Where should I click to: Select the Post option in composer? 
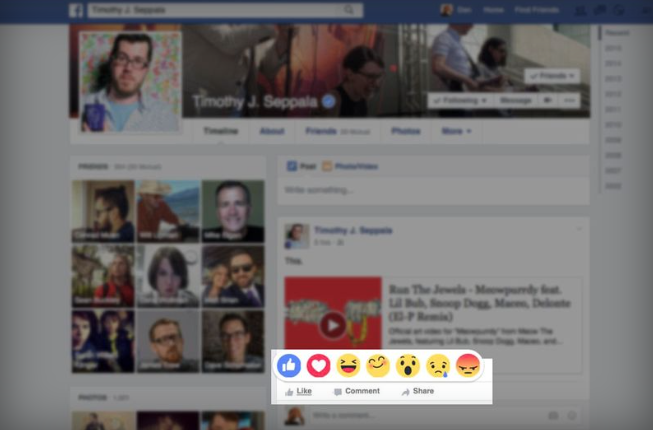click(302, 167)
